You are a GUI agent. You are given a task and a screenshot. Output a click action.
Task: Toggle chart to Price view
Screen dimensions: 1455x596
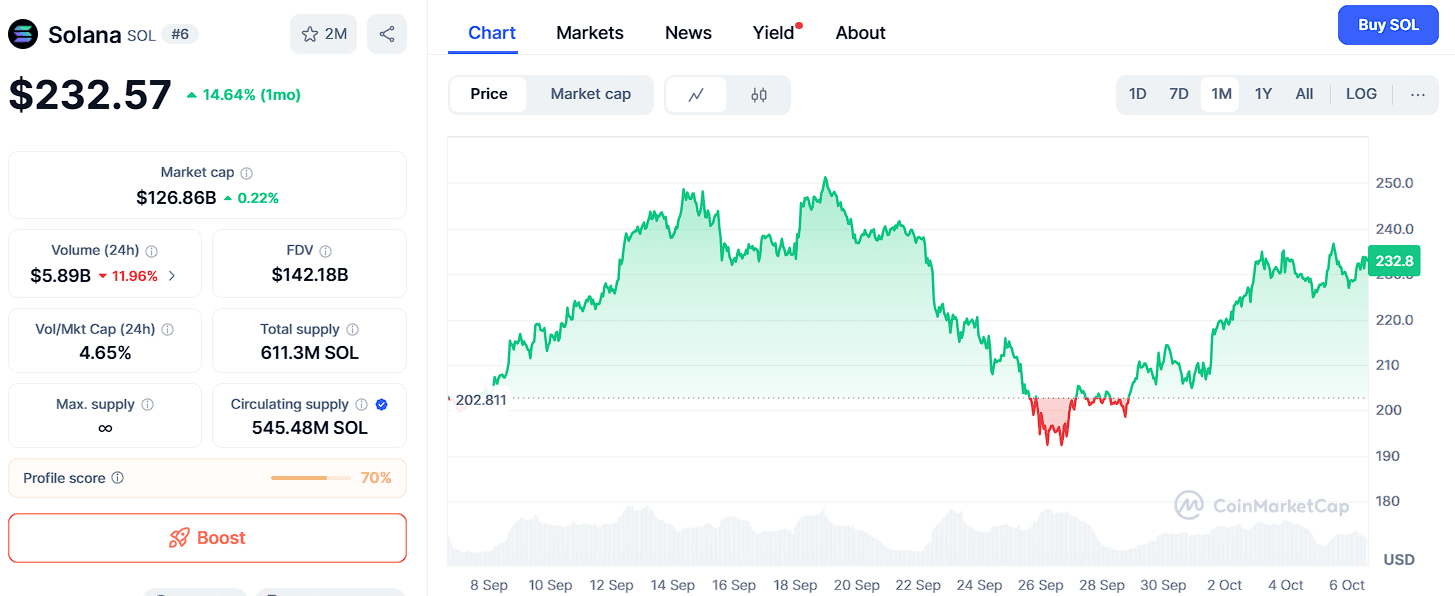click(489, 94)
